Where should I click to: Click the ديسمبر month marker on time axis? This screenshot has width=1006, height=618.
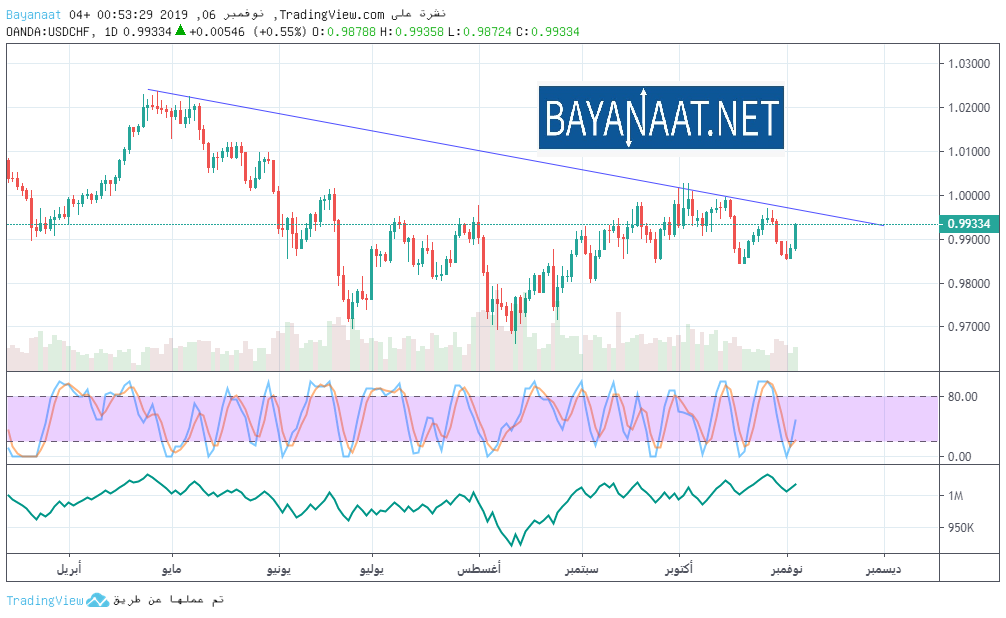(x=883, y=568)
